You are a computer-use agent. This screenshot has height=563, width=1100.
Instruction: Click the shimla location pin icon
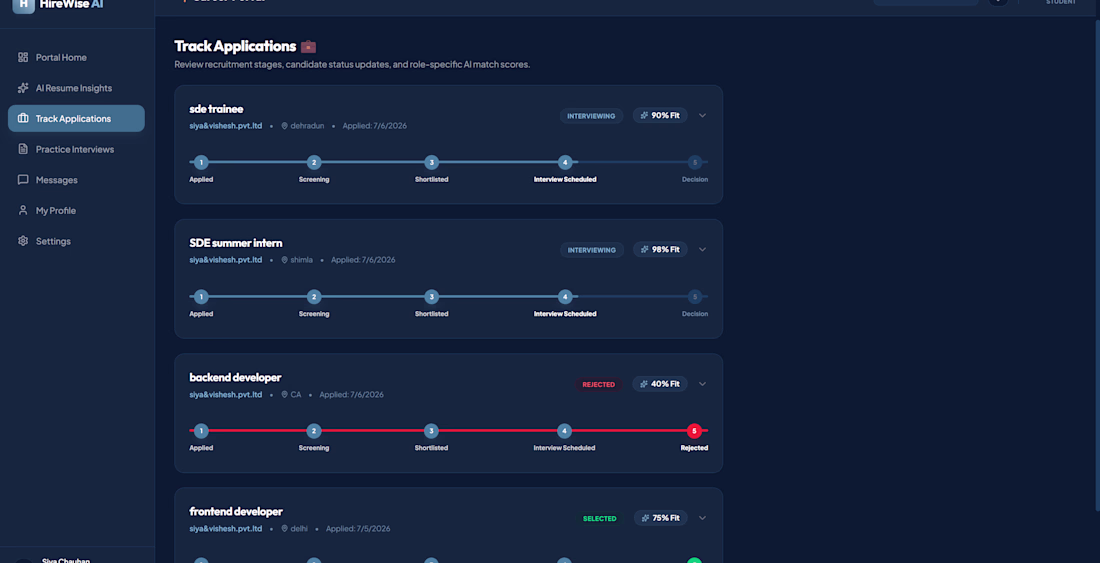coord(285,260)
